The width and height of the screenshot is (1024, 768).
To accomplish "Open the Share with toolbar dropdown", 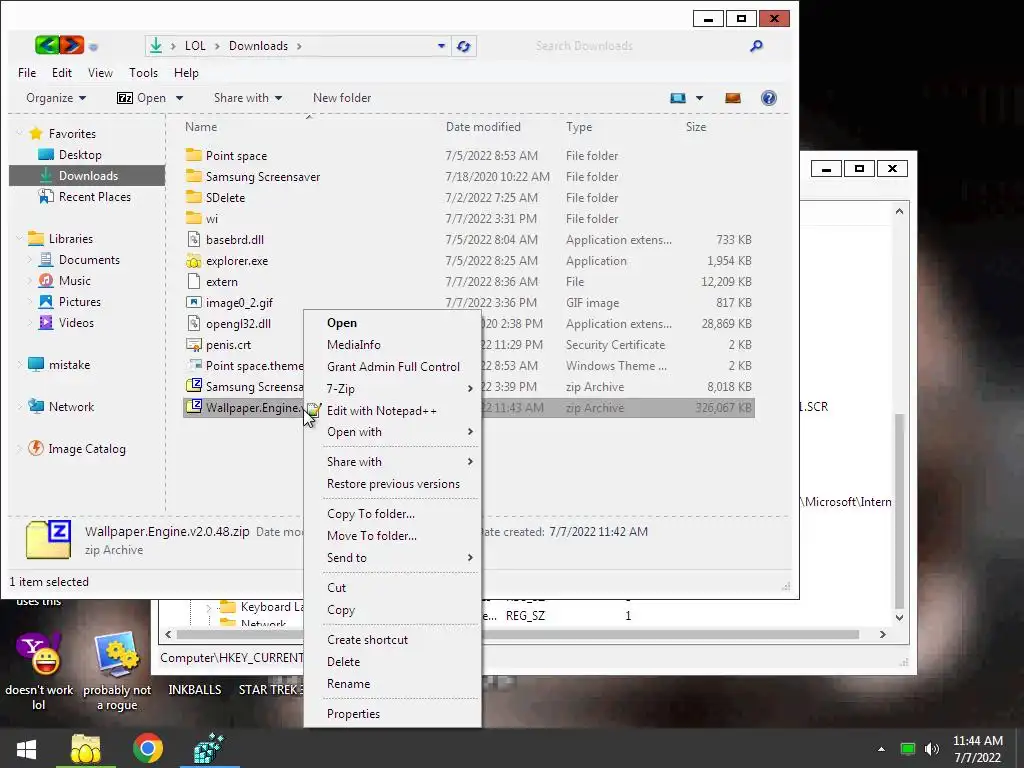I will pos(248,98).
